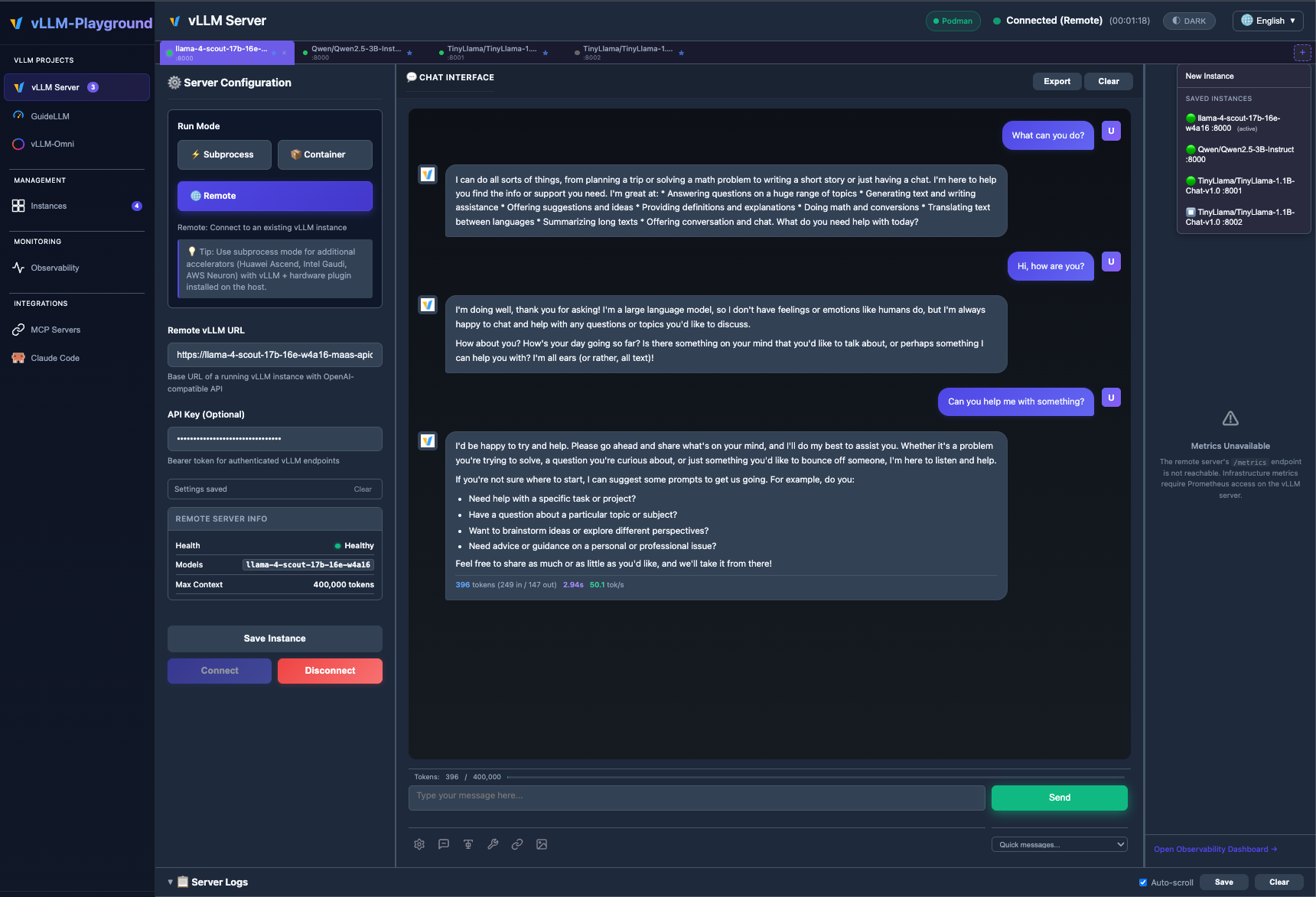The width and height of the screenshot is (1316, 897).
Task: Open chat settings gear icon below message box
Action: (419, 844)
